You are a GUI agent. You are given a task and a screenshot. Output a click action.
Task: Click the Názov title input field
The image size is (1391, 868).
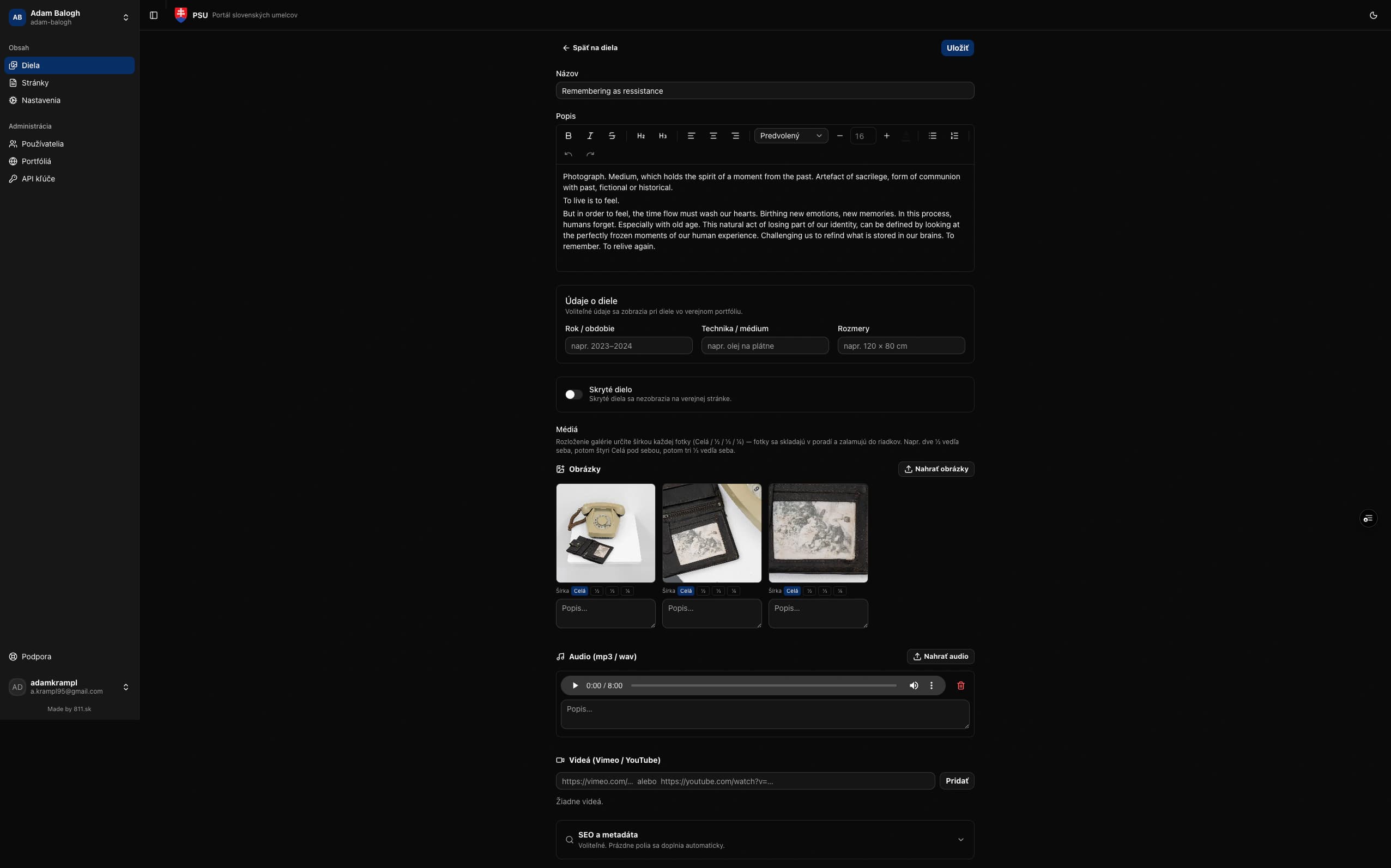(x=765, y=90)
